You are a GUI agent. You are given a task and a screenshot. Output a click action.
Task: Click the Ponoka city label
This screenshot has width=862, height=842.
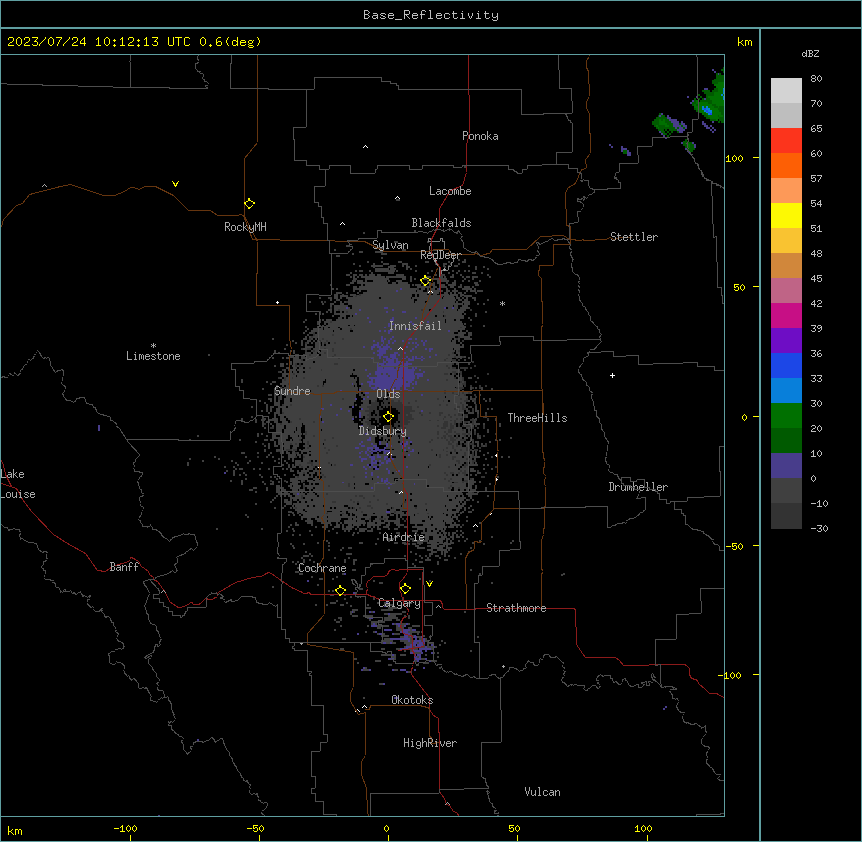click(480, 136)
